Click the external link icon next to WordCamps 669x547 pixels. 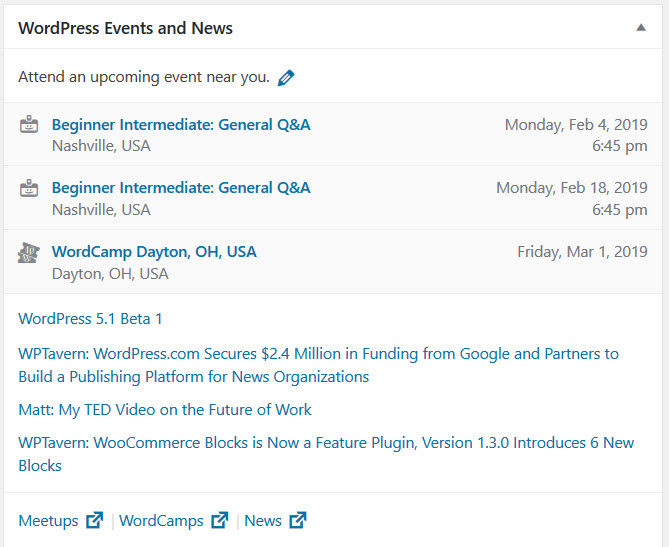pos(220,520)
